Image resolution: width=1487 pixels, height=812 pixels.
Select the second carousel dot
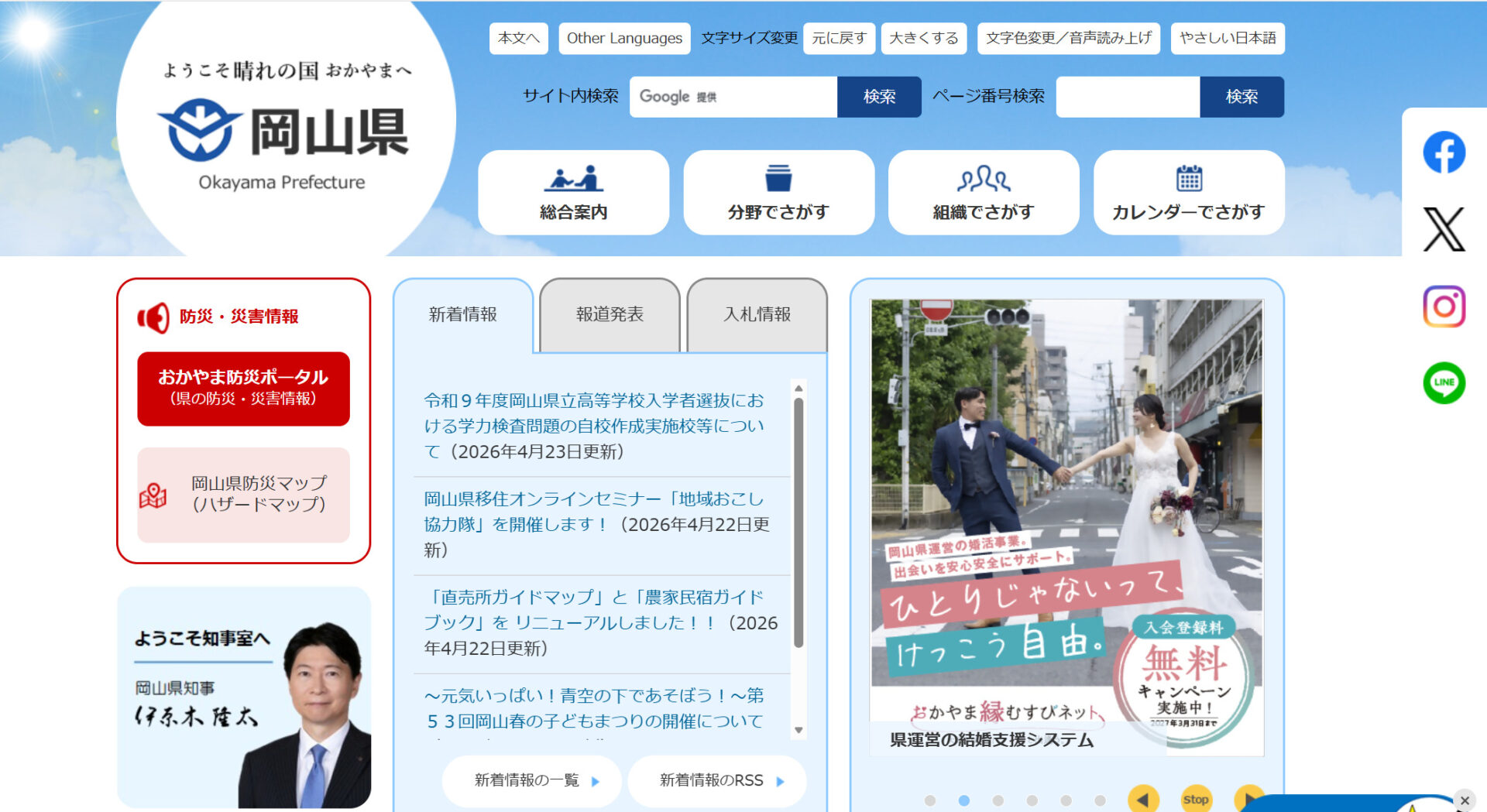point(964,800)
